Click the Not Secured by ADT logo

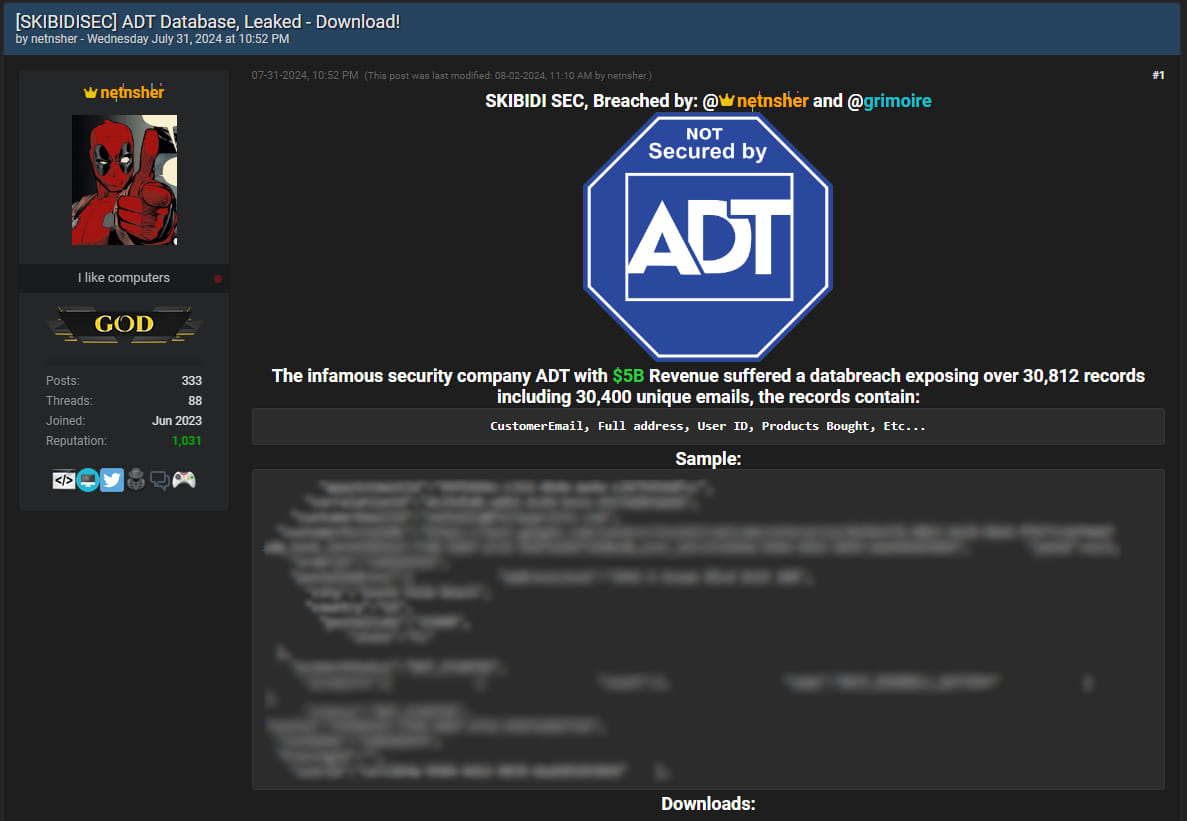pos(708,235)
